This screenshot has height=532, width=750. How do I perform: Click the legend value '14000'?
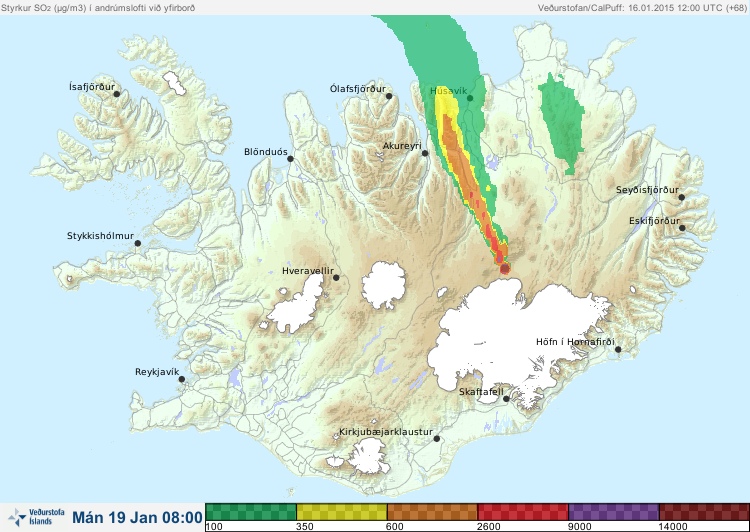pos(673,527)
